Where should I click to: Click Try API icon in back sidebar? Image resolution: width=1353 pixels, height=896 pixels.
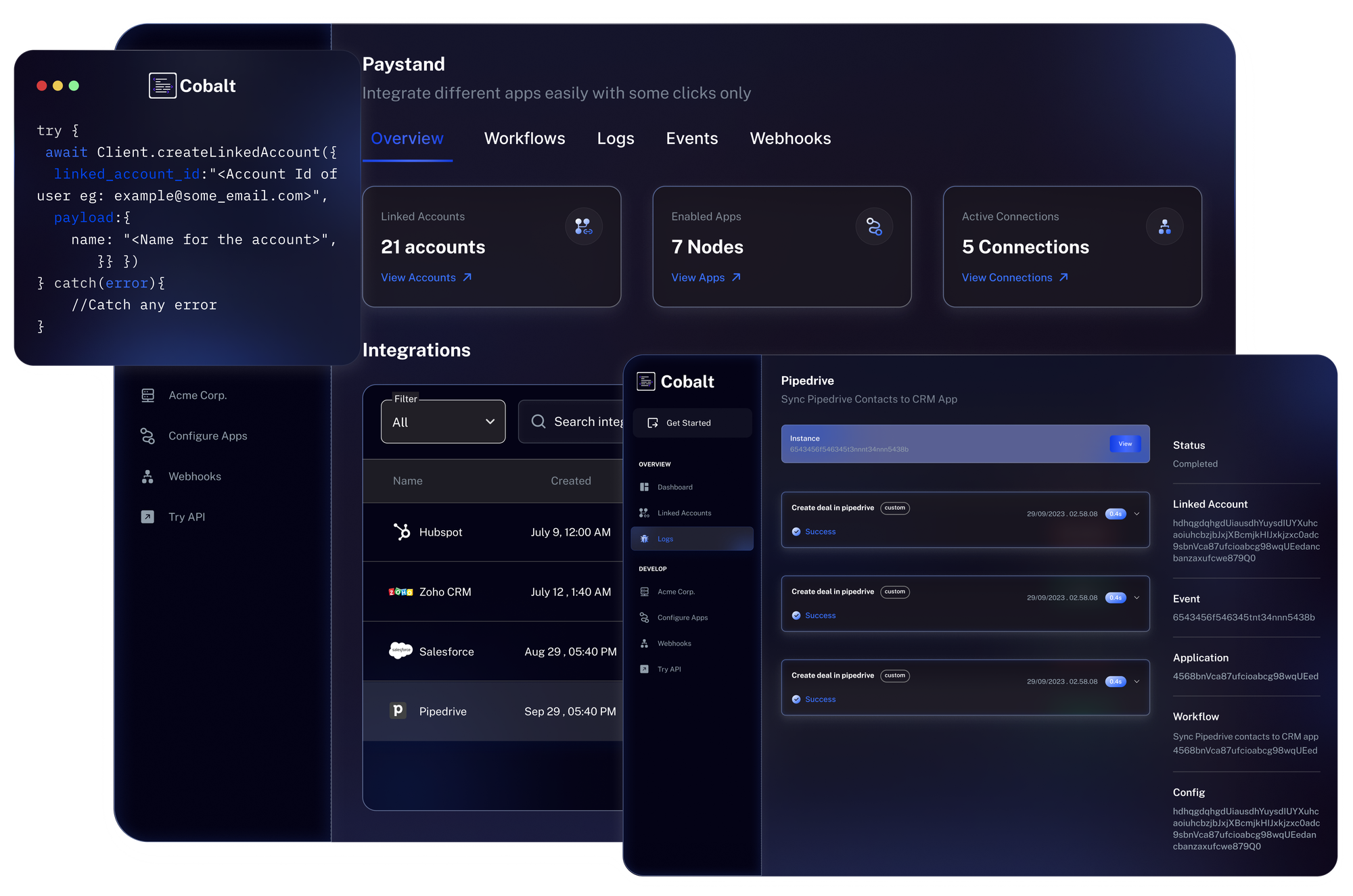(147, 517)
